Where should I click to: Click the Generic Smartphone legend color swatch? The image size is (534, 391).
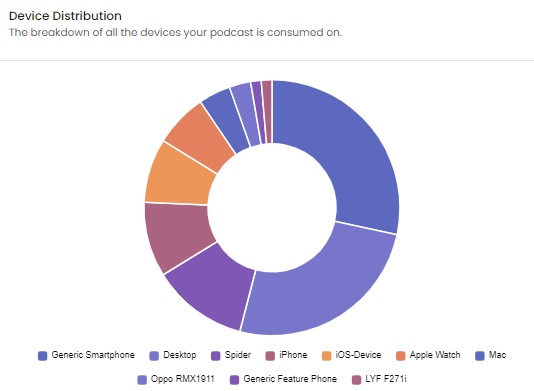click(x=43, y=356)
